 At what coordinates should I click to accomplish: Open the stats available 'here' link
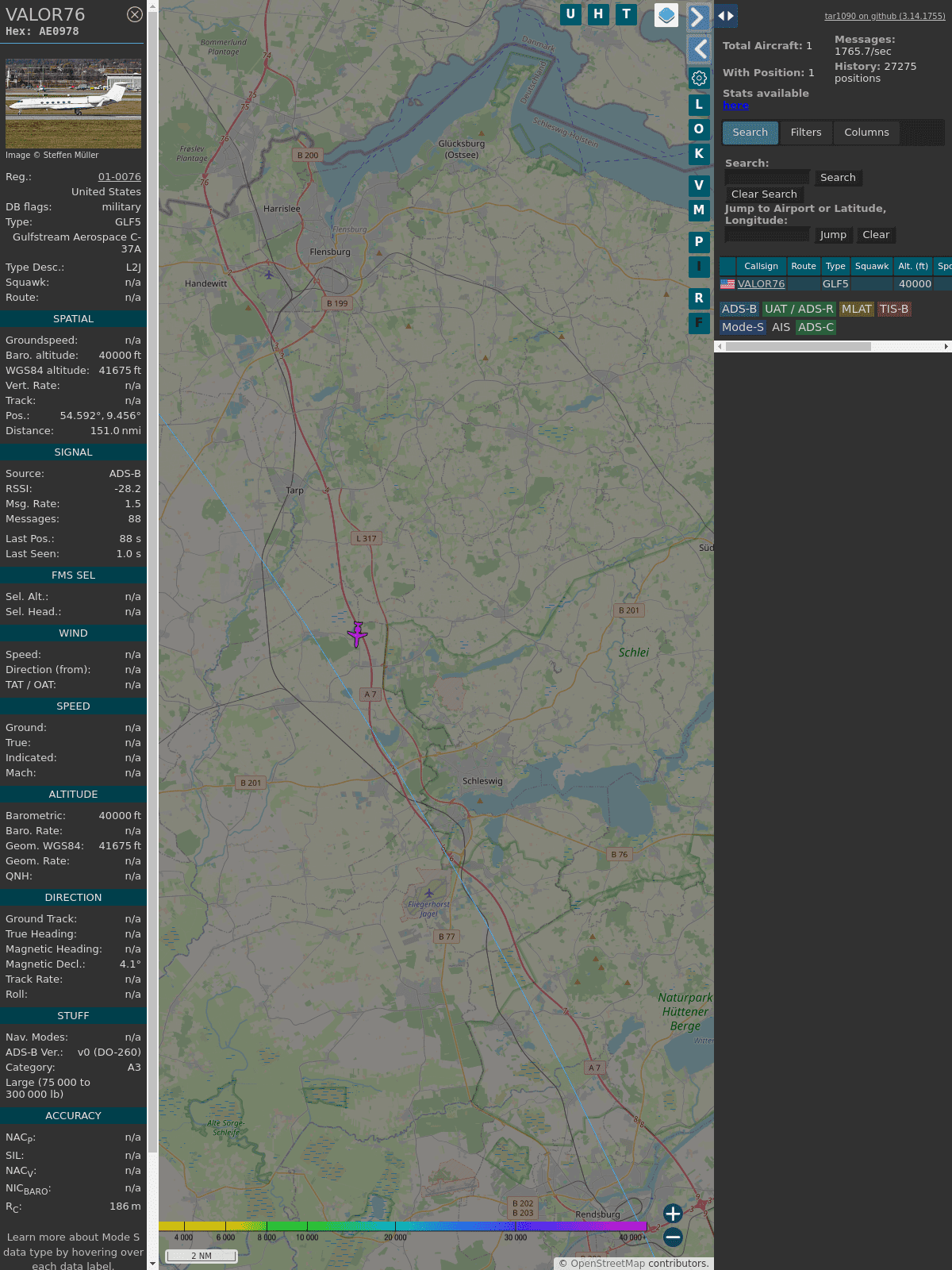(x=735, y=106)
